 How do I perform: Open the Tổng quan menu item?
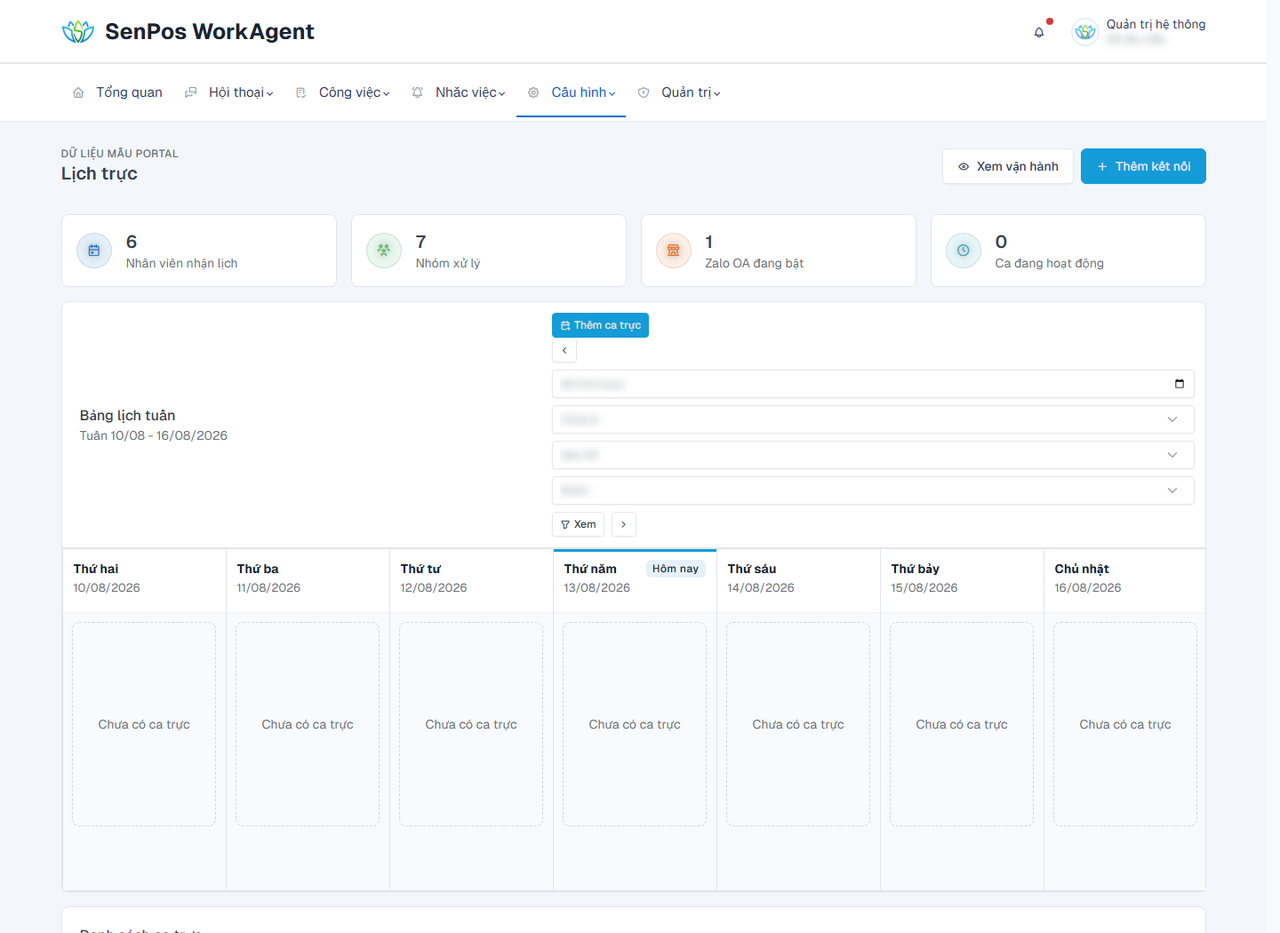(x=118, y=92)
